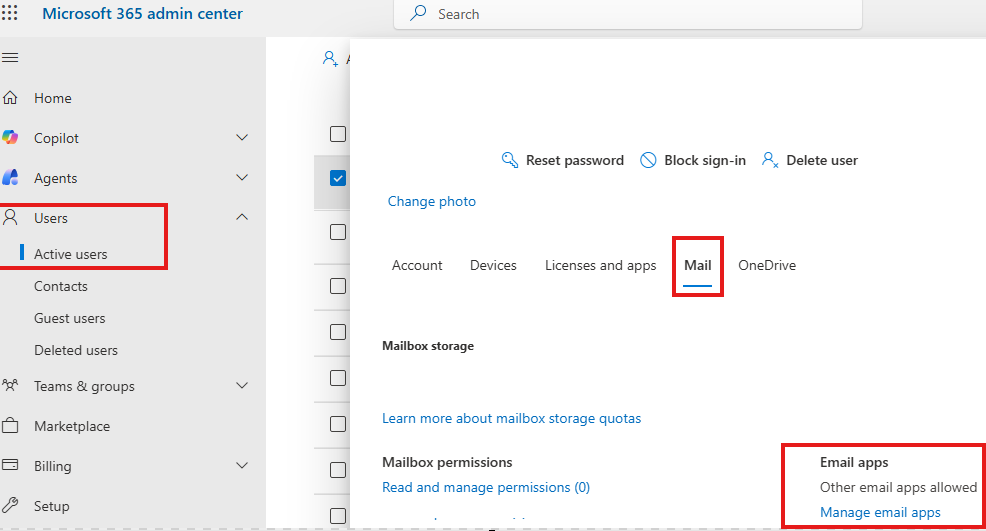Image resolution: width=986 pixels, height=531 pixels.
Task: Expand the Agents menu chevron
Action: tap(242, 177)
